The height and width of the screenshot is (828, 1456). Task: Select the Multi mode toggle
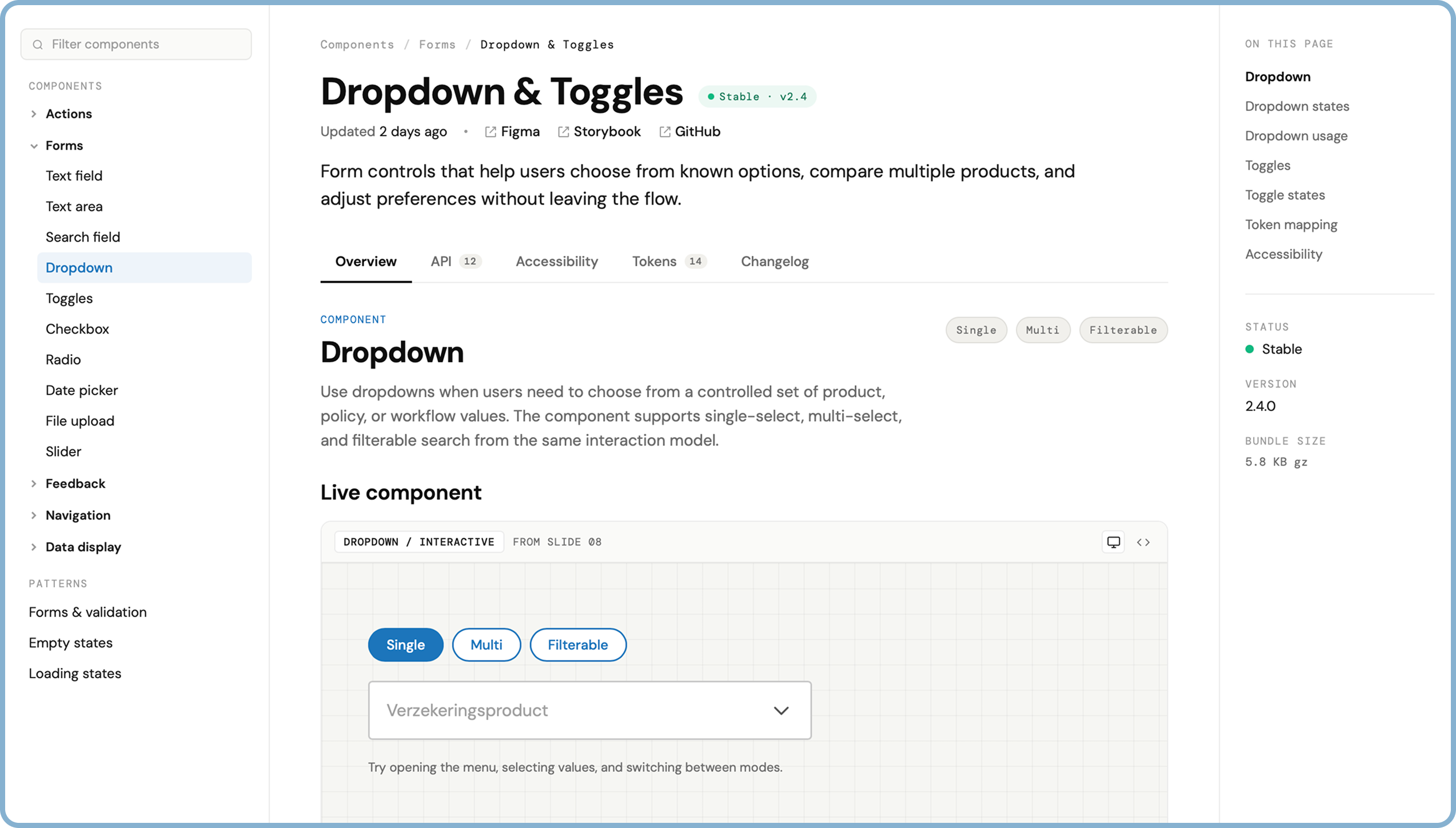click(486, 645)
